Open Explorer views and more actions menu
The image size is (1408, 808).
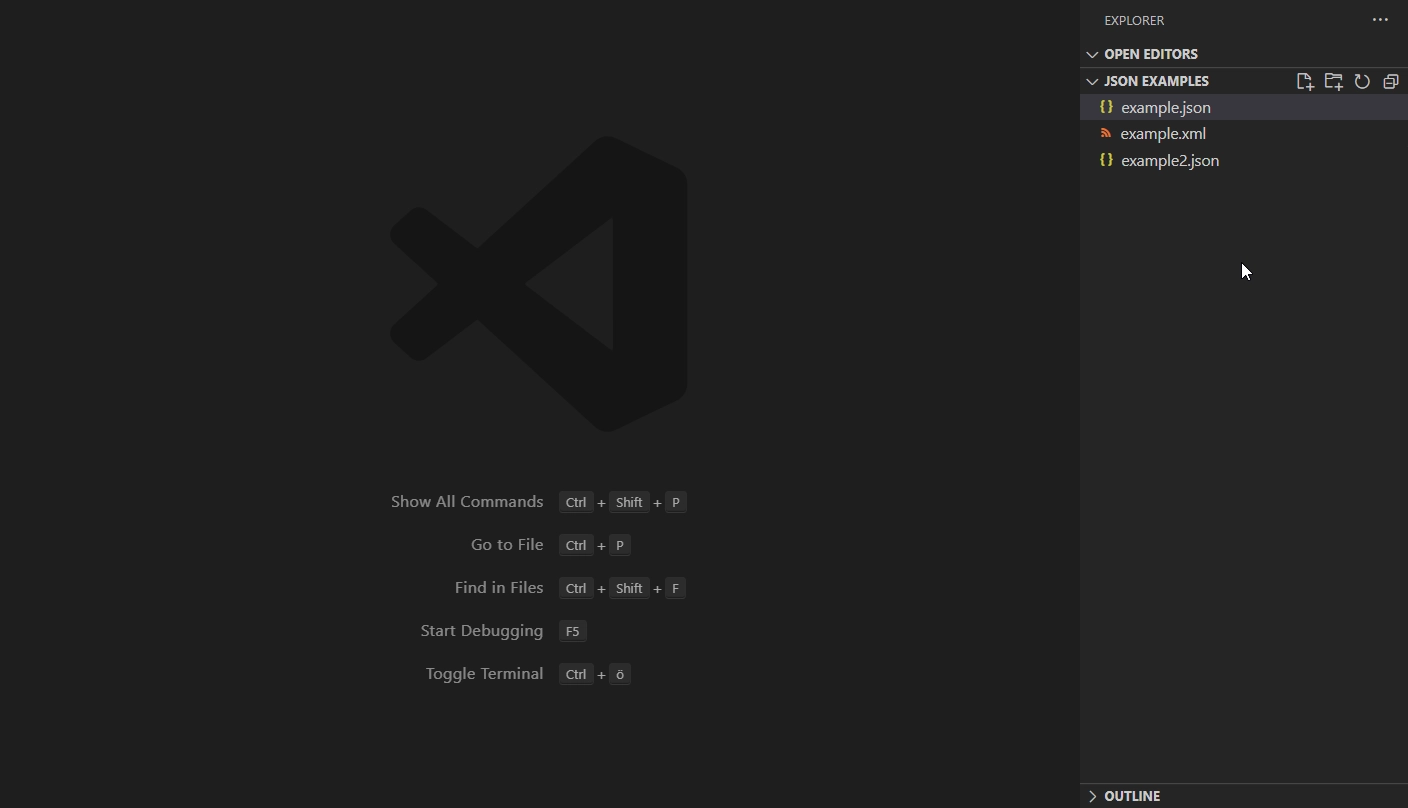point(1380,20)
